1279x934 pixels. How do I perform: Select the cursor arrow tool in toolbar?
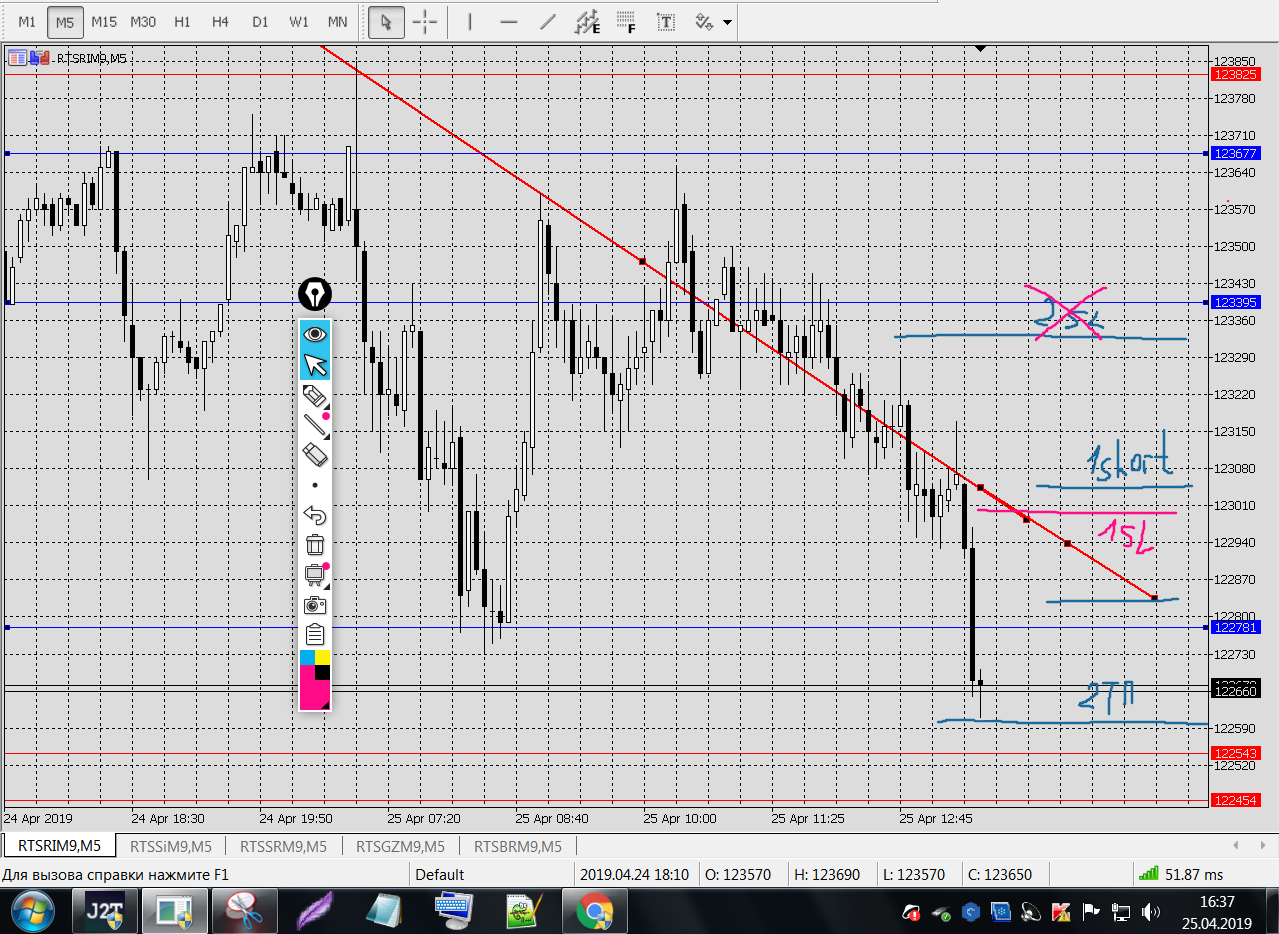(x=386, y=21)
